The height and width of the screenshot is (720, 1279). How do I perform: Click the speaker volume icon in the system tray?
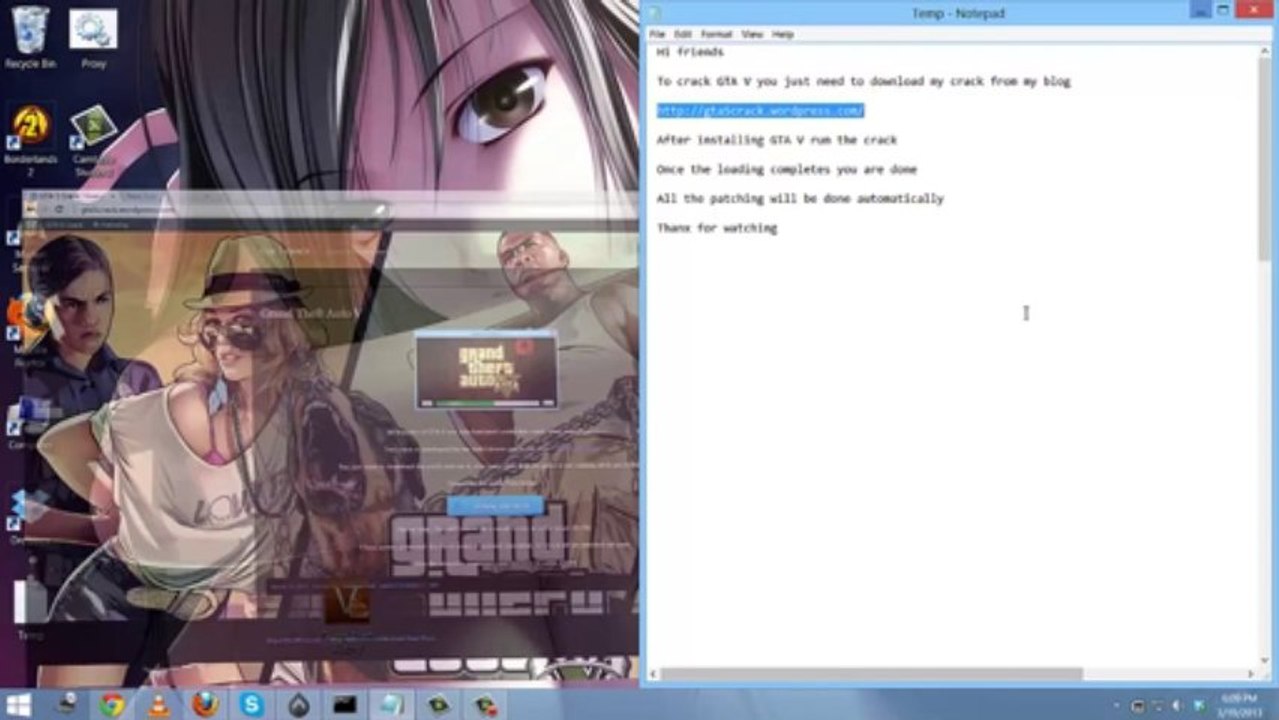coord(1176,706)
